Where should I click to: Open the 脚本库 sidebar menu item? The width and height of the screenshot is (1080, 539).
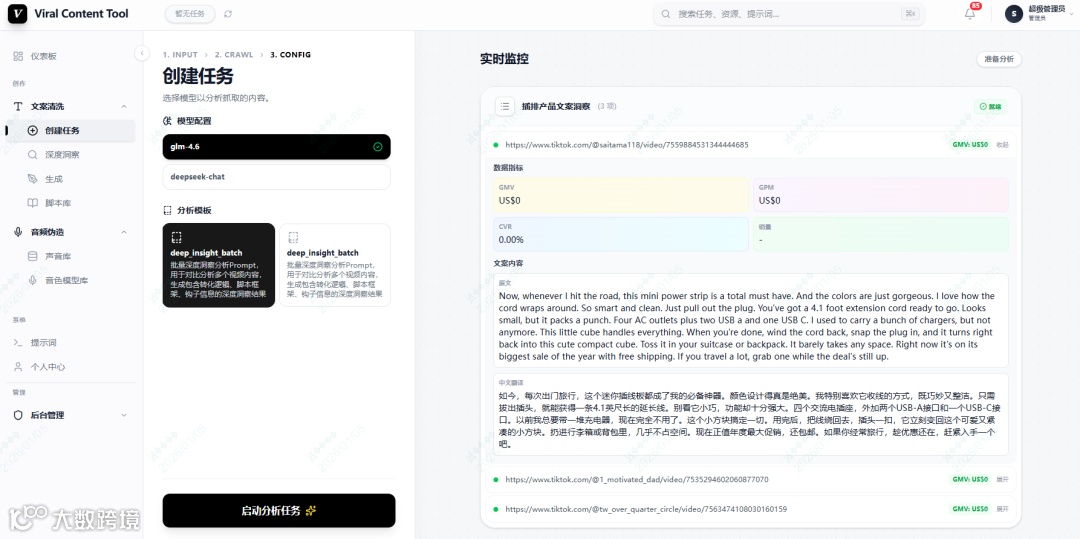point(70,203)
